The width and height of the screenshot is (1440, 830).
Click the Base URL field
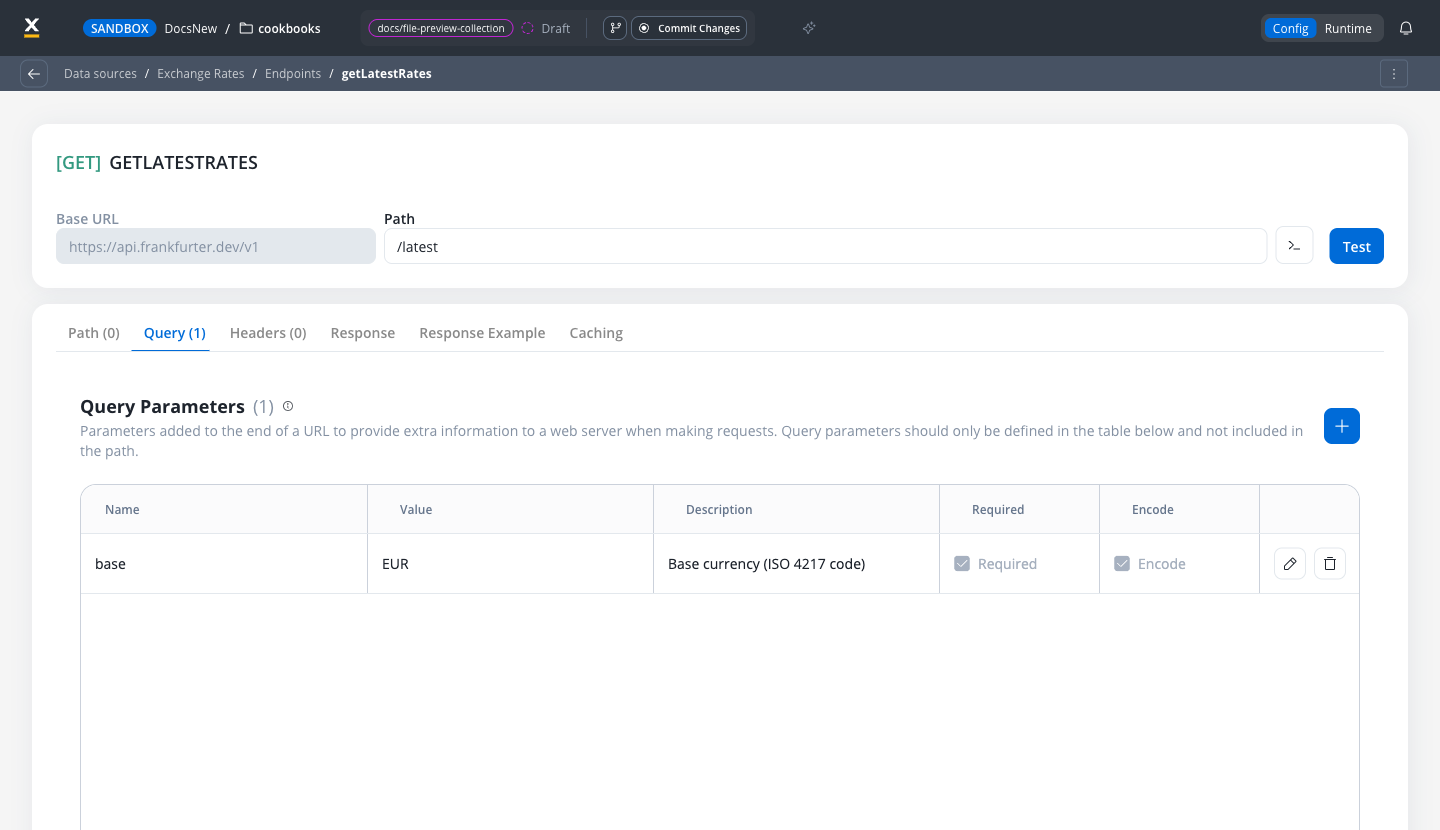click(216, 246)
